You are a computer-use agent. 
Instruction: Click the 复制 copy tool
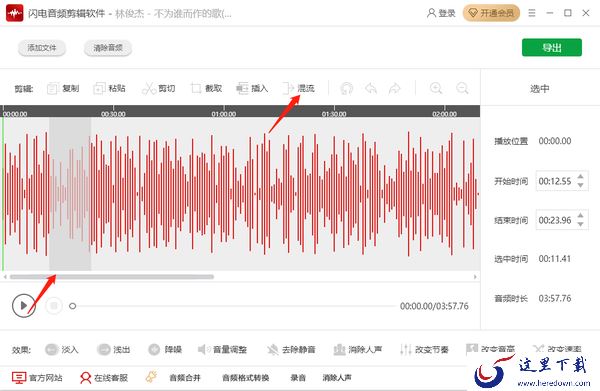63,88
